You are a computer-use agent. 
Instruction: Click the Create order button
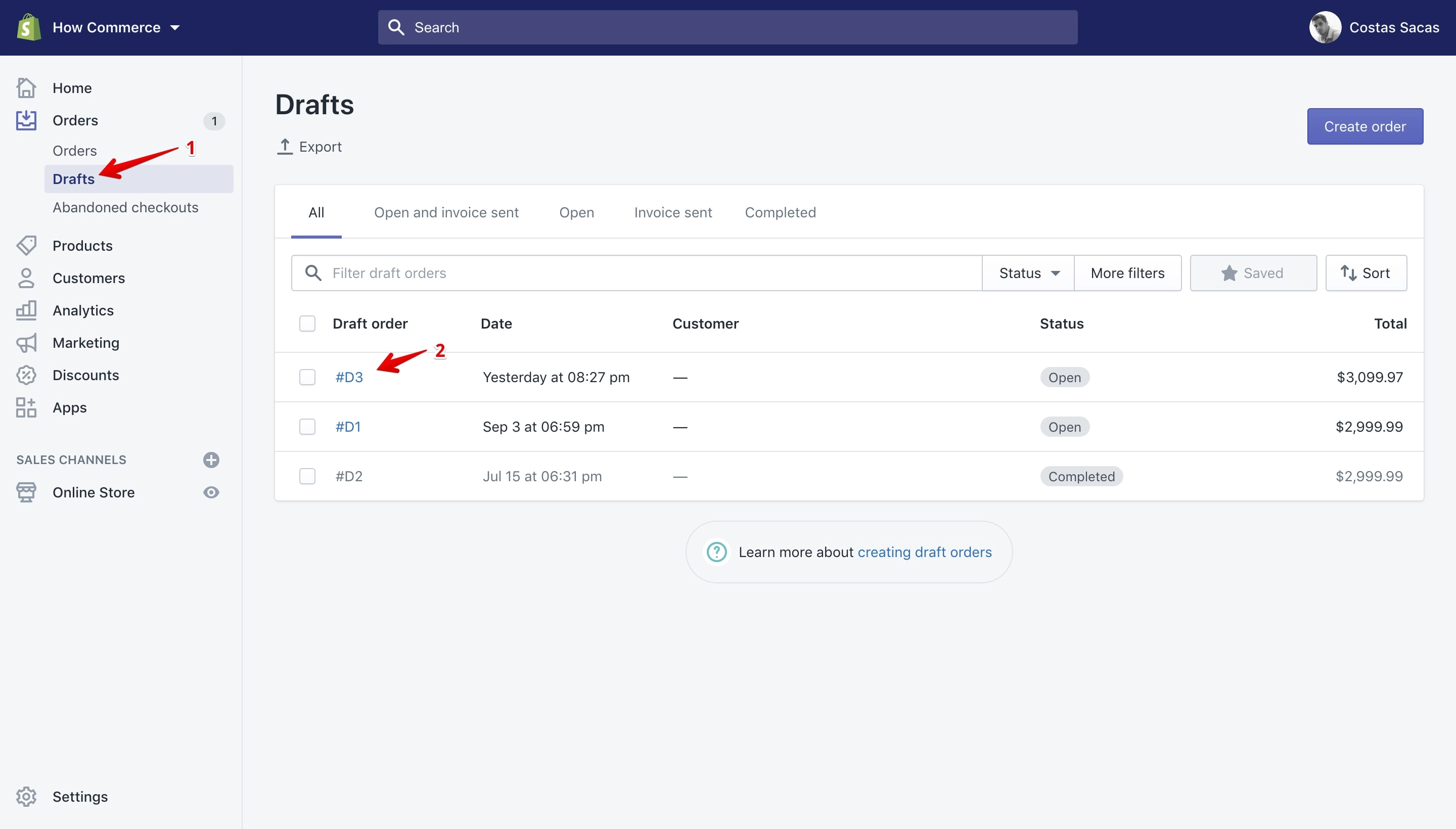1365,126
